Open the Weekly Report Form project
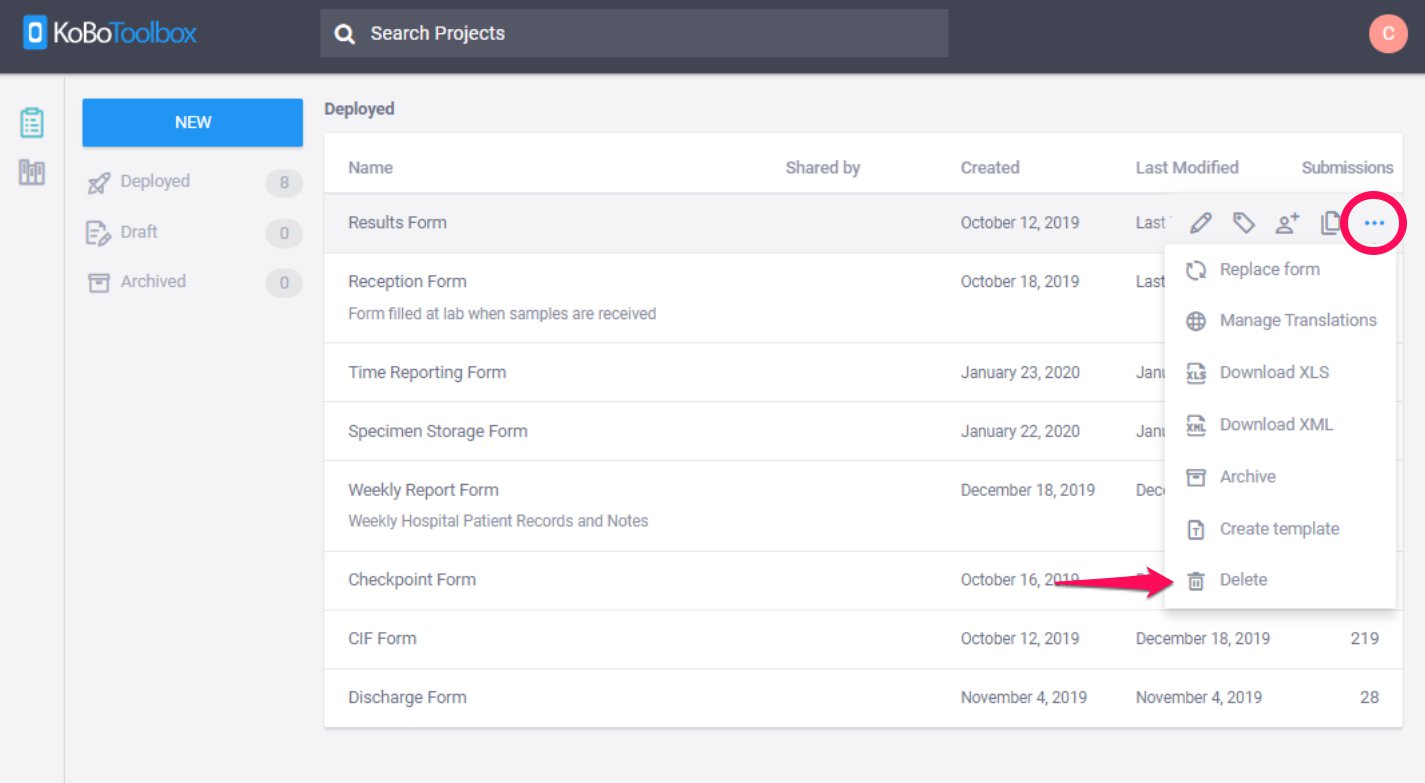The width and height of the screenshot is (1425, 783). click(423, 490)
